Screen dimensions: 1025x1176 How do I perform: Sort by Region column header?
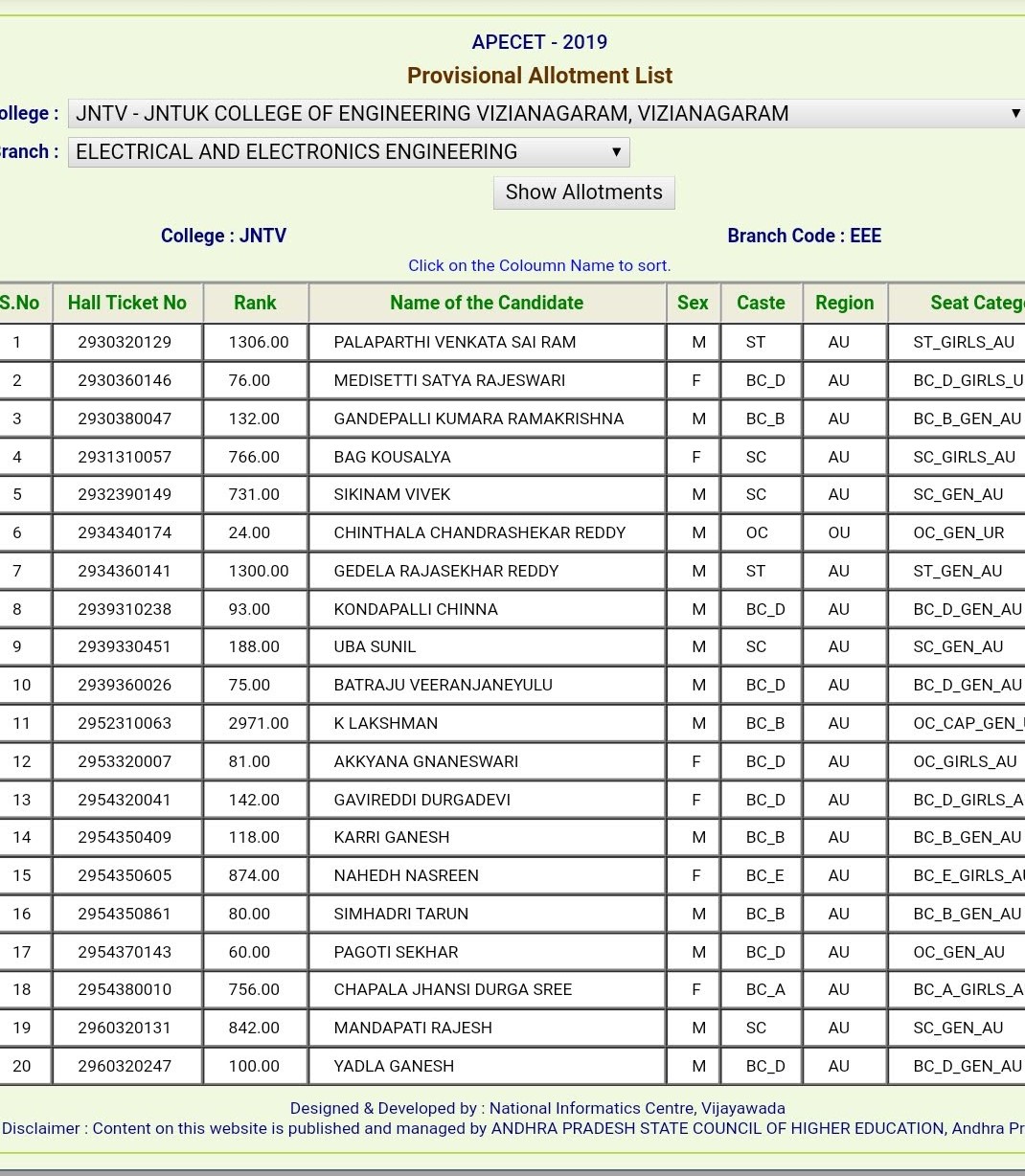pyautogui.click(x=844, y=303)
